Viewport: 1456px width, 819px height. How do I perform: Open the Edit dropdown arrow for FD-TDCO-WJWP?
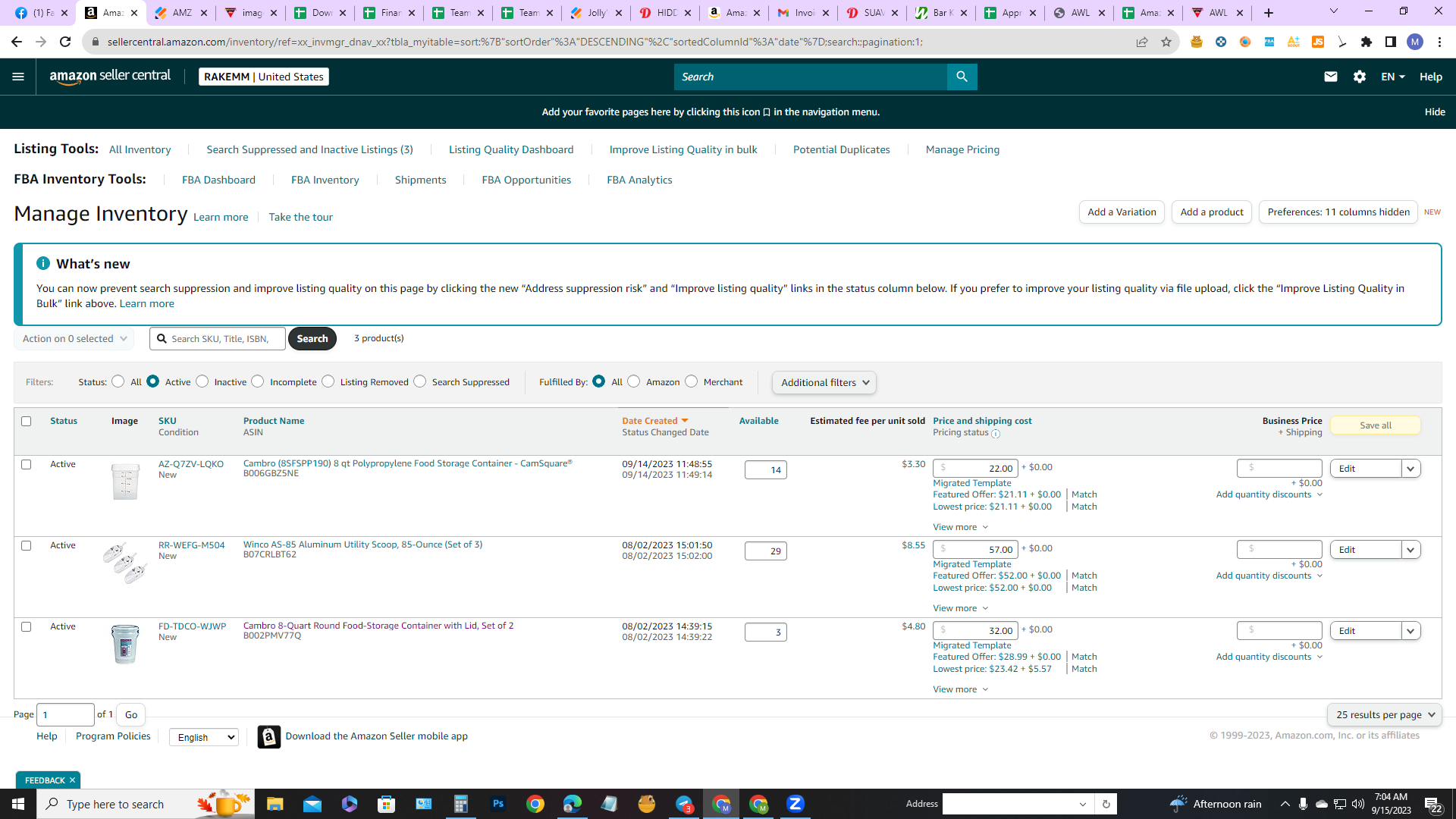pos(1410,631)
